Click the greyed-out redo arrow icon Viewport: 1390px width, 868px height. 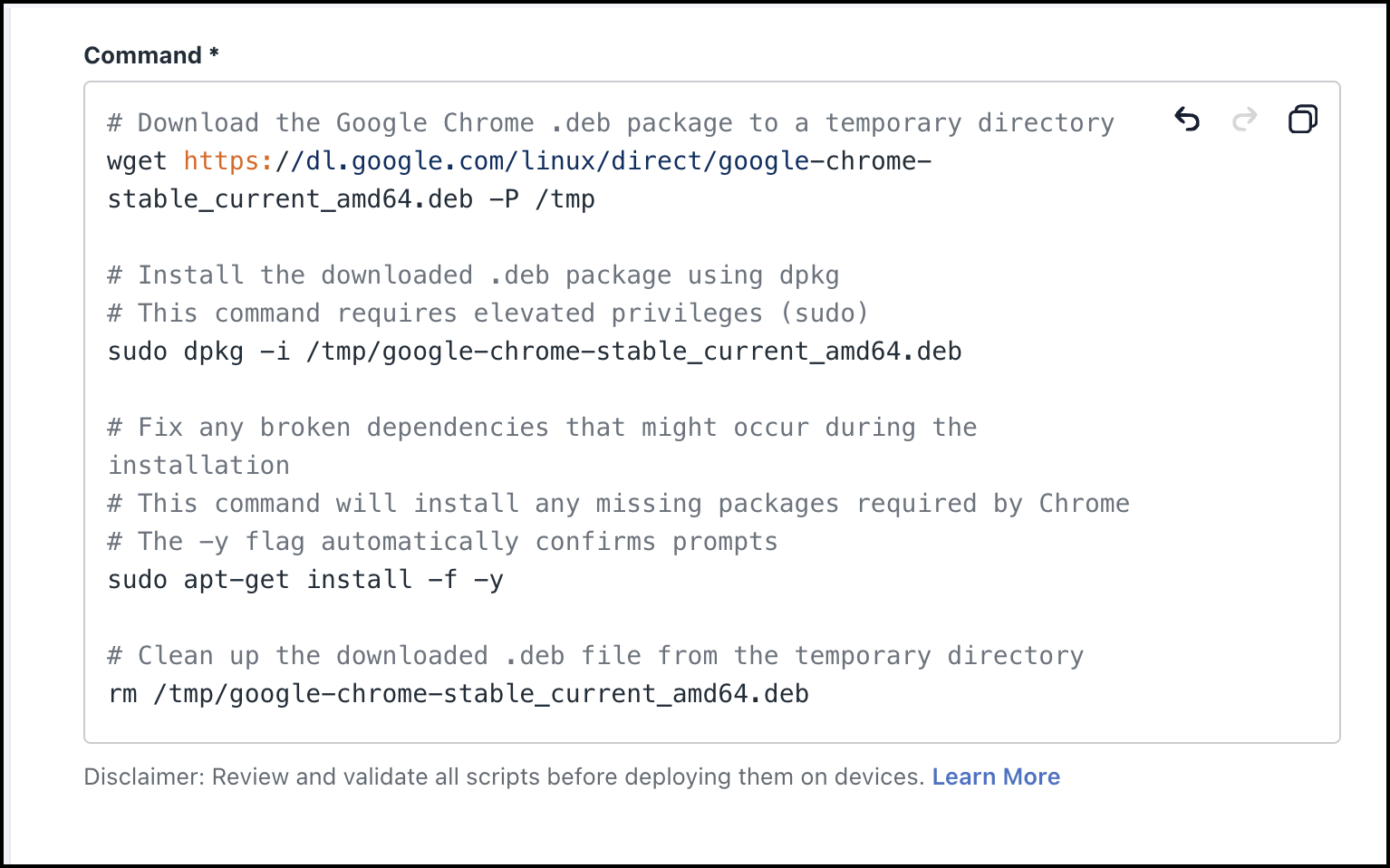click(1245, 120)
